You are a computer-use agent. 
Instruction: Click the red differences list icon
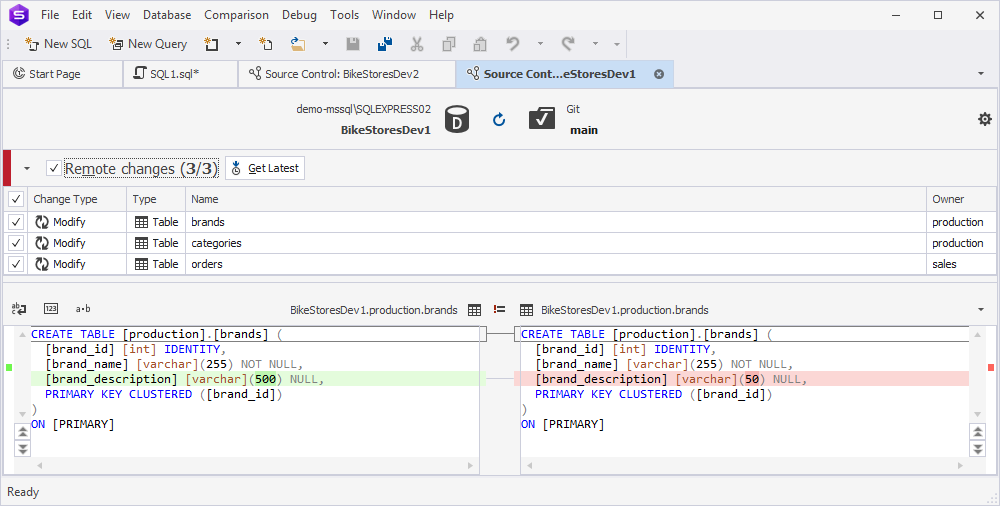(499, 309)
